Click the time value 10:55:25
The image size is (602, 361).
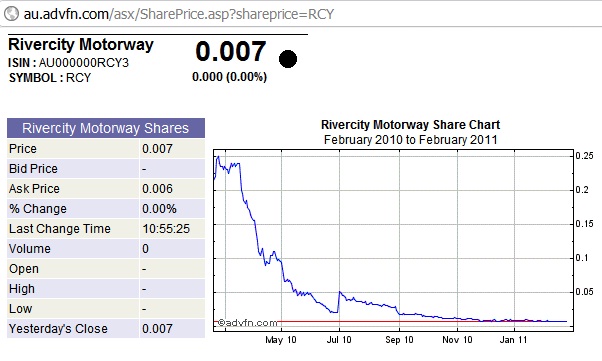(x=166, y=229)
